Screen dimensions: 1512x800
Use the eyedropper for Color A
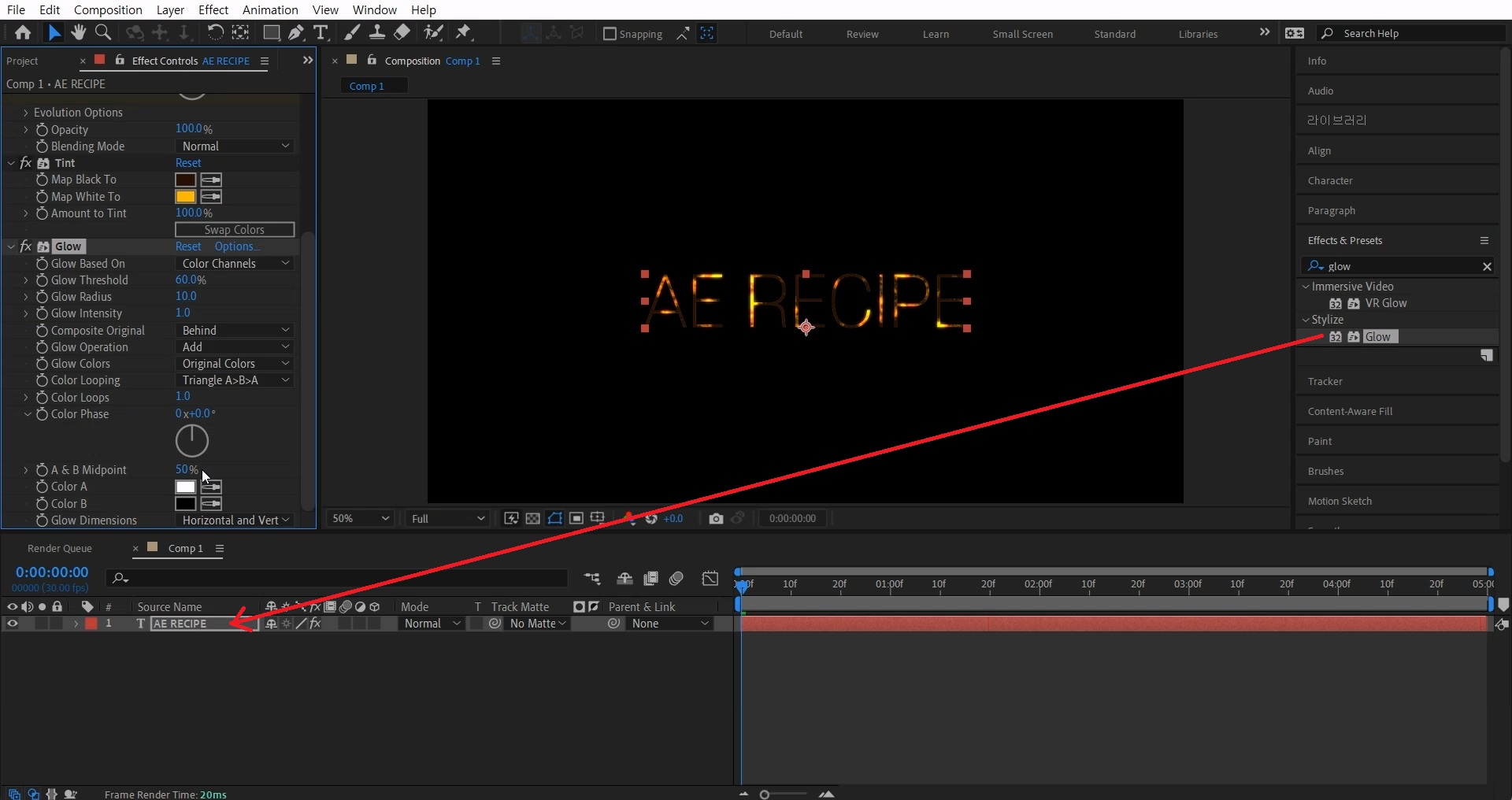pyautogui.click(x=211, y=487)
